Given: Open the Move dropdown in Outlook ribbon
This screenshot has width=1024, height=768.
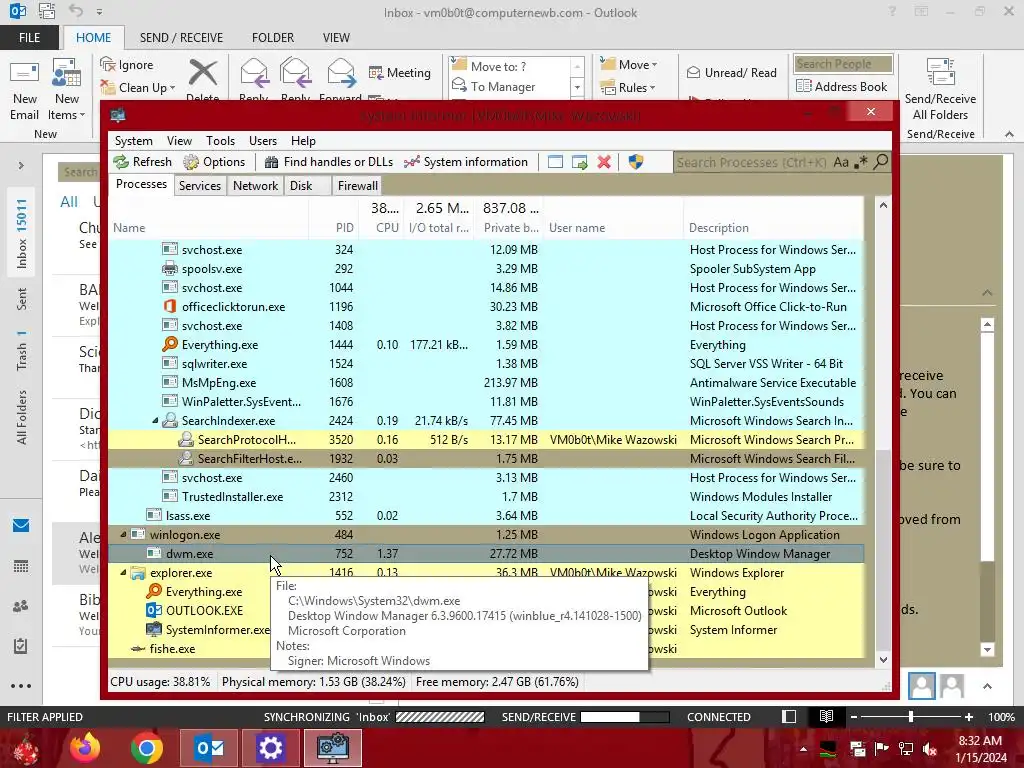Looking at the screenshot, I should point(629,64).
